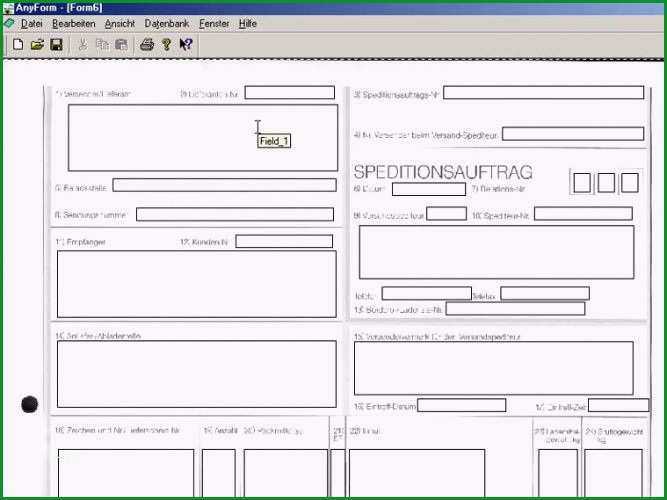
Task: Open the Hilfe menu
Action: (248, 24)
